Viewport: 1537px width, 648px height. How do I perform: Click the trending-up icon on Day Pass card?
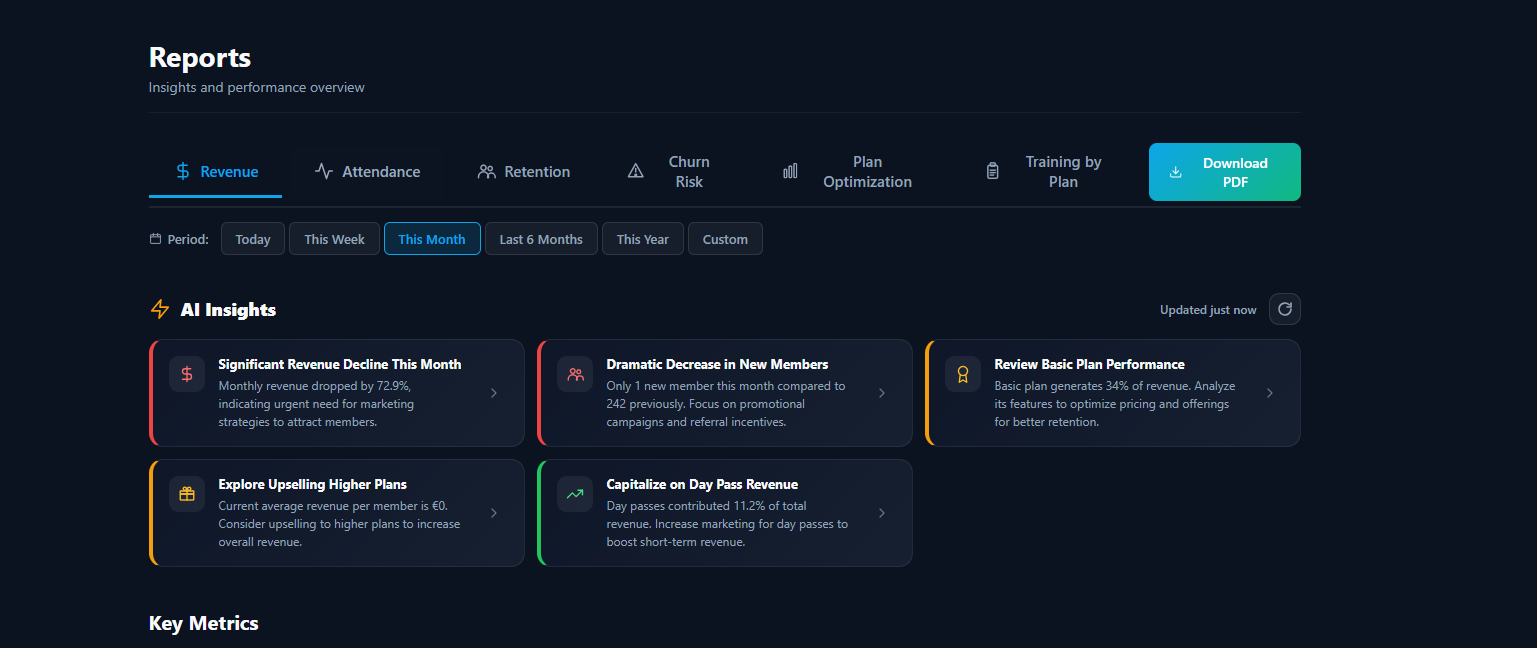coord(575,494)
